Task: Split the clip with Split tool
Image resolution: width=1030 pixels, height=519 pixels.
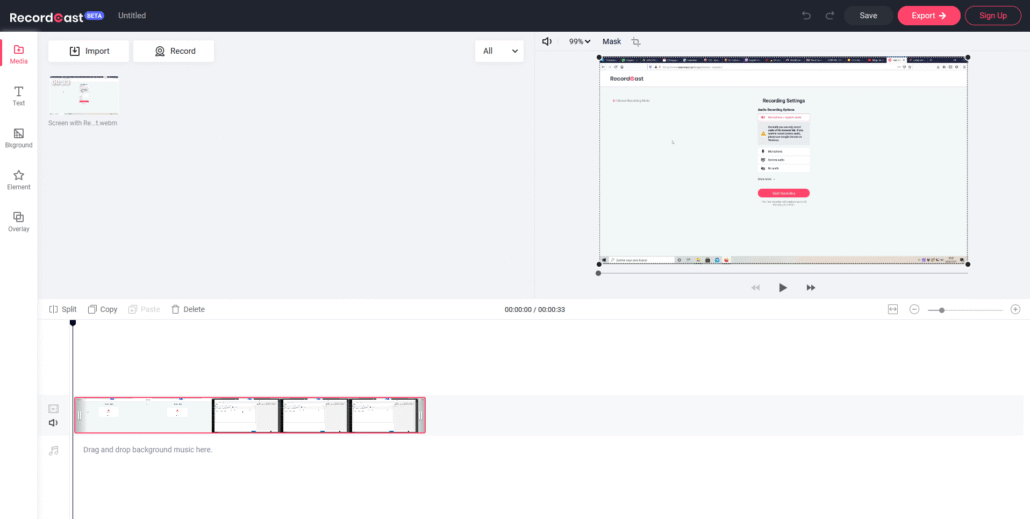Action: [62, 309]
